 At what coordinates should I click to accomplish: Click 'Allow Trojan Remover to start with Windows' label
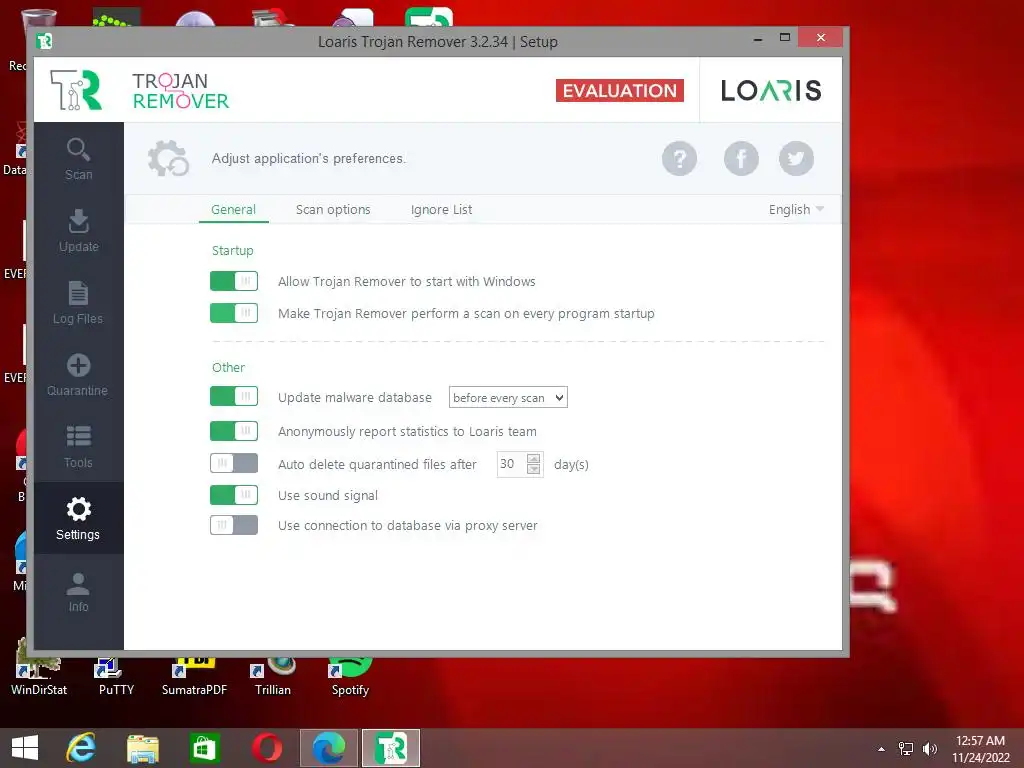click(x=407, y=281)
